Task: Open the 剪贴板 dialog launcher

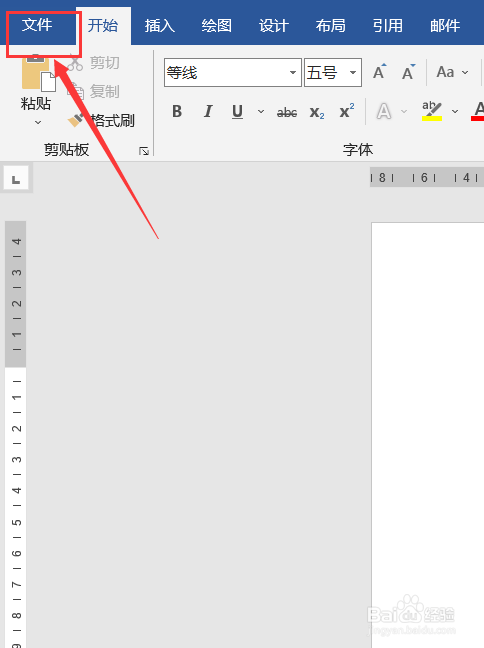Action: tap(143, 151)
